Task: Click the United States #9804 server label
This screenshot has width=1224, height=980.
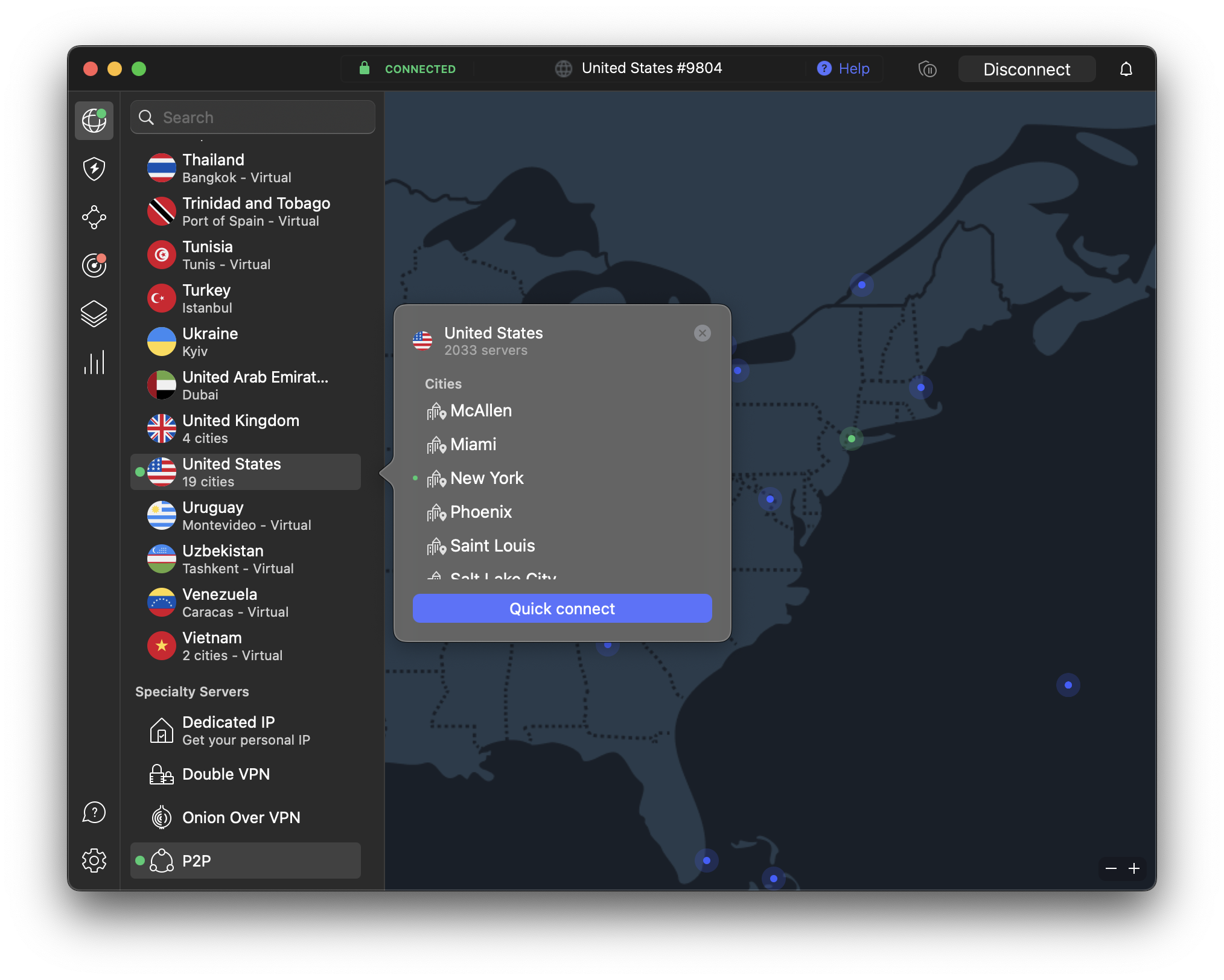Action: (x=652, y=68)
